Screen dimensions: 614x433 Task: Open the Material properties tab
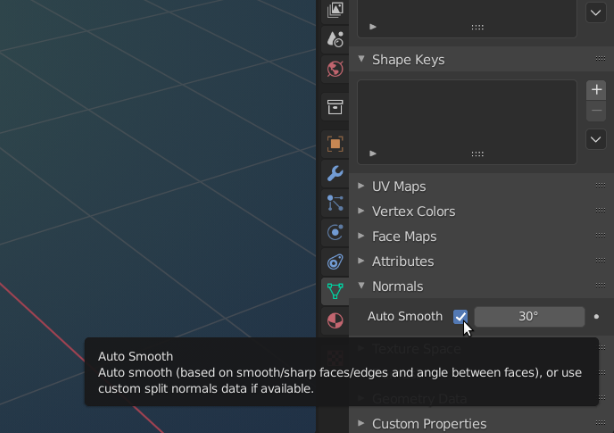[335, 321]
